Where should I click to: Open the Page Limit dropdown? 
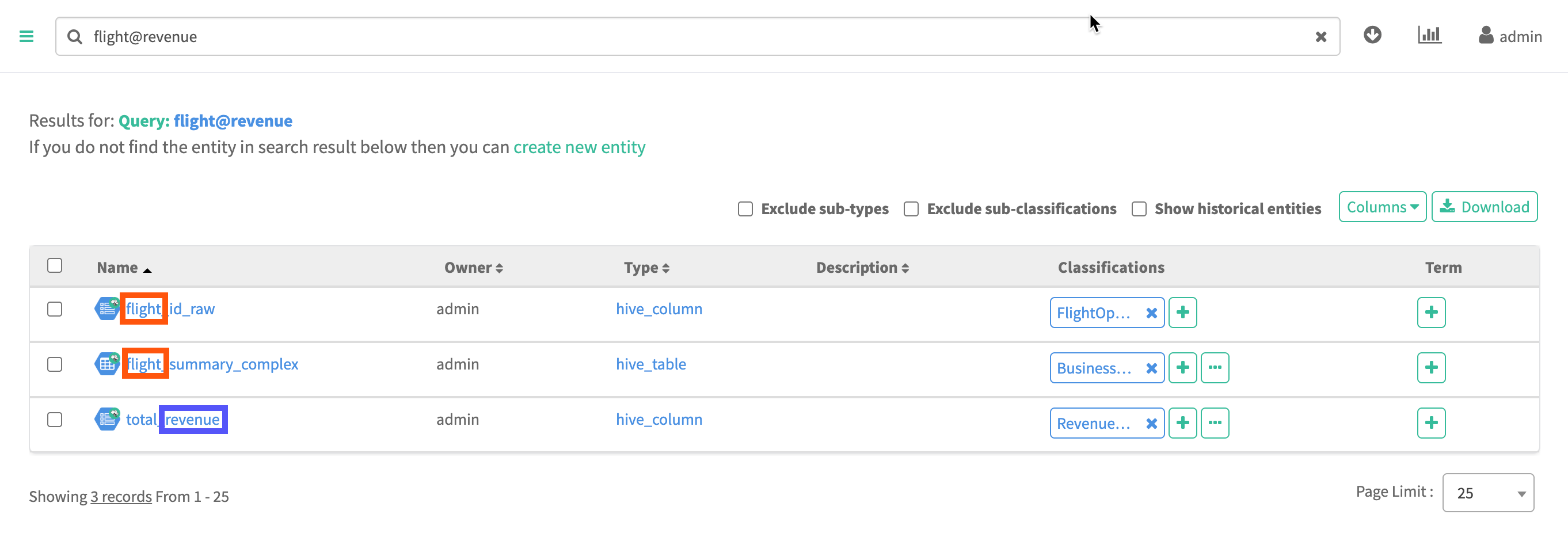pyautogui.click(x=1487, y=493)
